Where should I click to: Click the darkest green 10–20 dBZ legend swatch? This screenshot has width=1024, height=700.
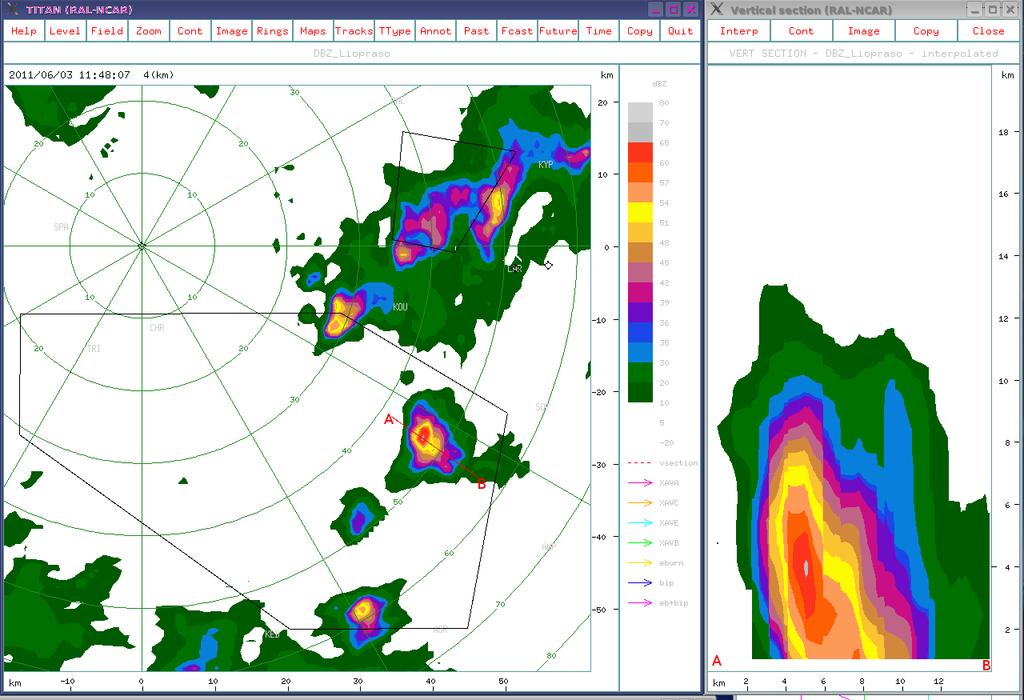(640, 392)
